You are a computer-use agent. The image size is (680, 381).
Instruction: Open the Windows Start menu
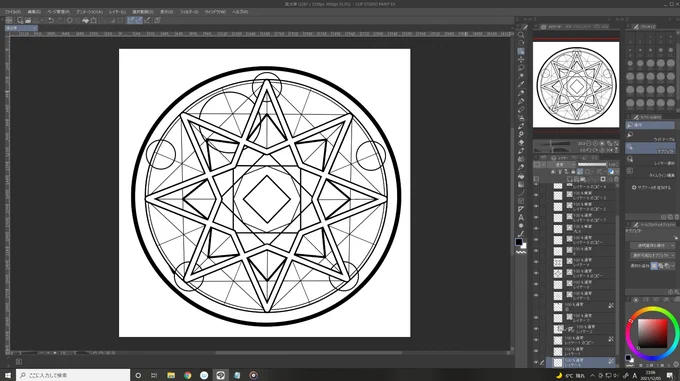pyautogui.click(x=8, y=375)
